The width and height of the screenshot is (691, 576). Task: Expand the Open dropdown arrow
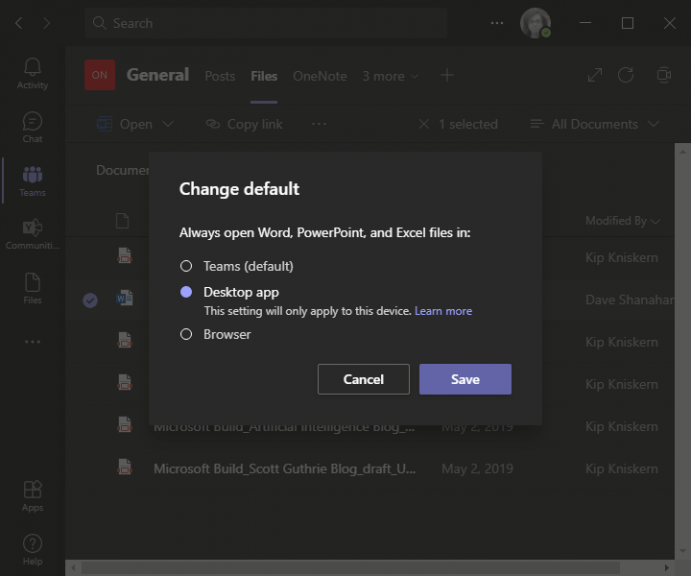[168, 124]
